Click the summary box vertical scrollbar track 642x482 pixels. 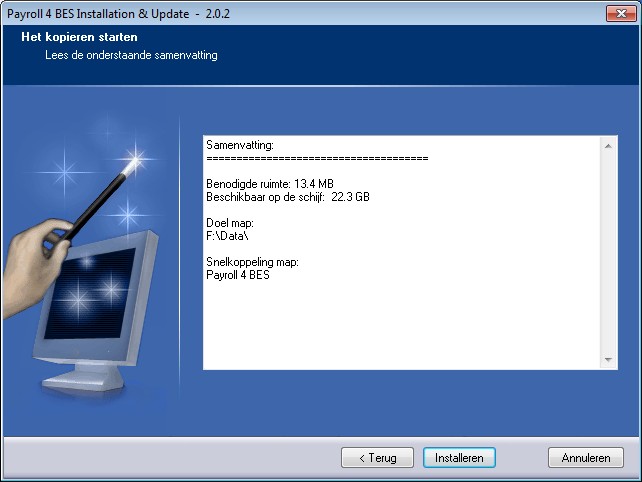(609, 250)
